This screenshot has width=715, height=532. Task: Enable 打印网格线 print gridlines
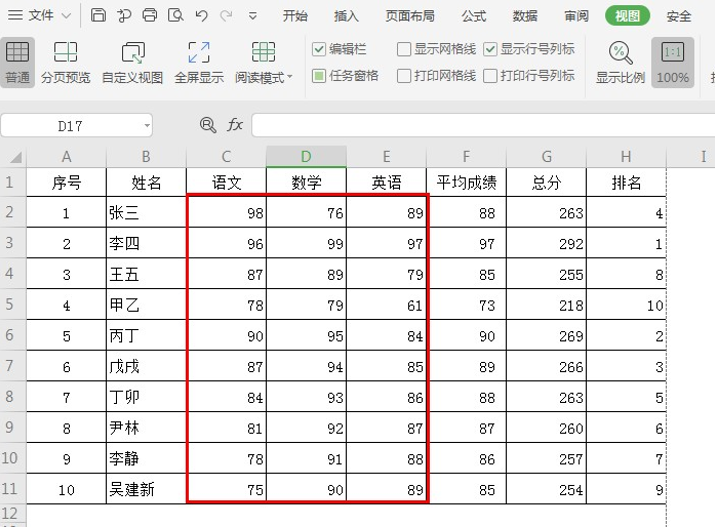click(x=404, y=76)
